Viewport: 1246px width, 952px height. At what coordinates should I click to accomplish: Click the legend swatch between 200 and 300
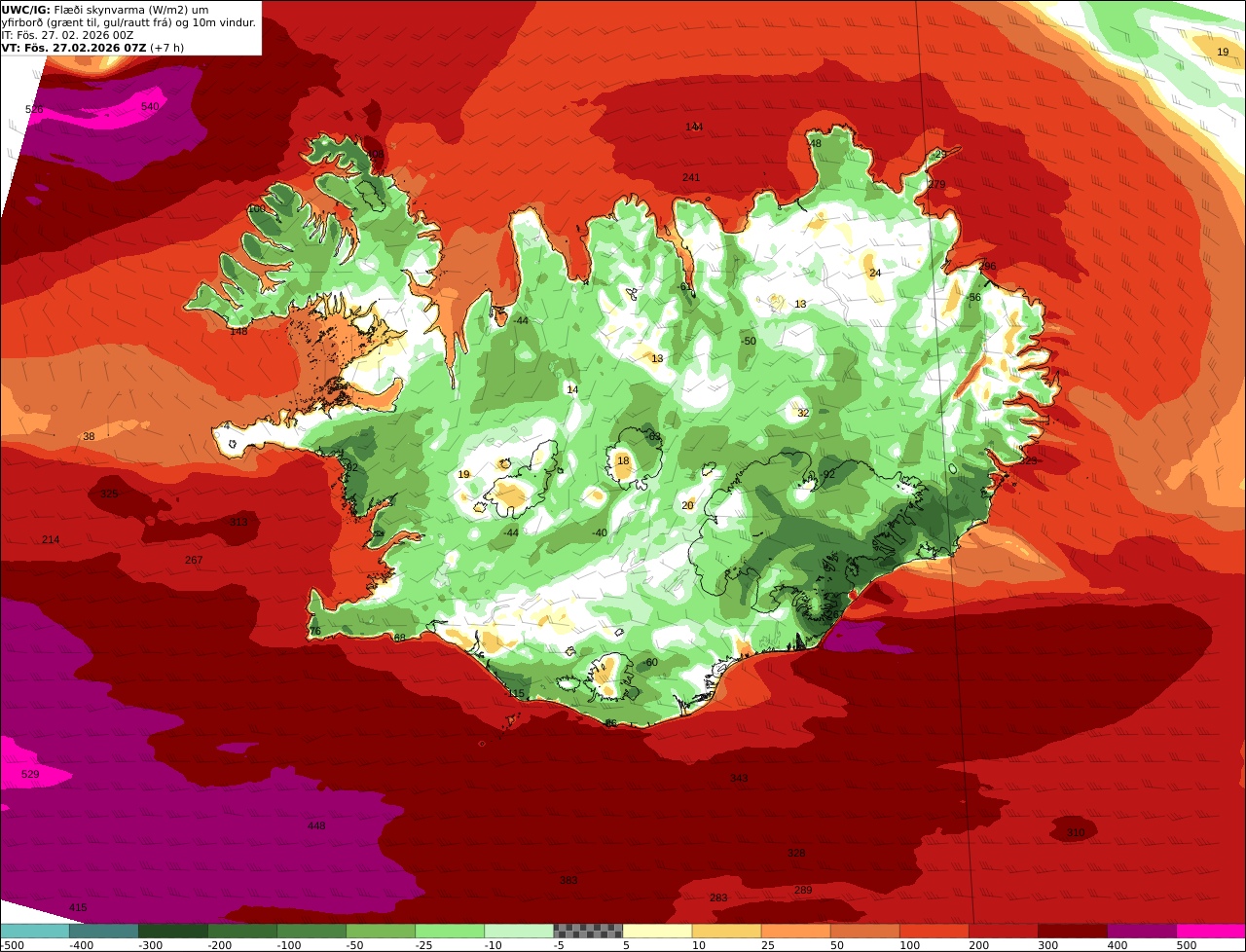pos(1003,931)
